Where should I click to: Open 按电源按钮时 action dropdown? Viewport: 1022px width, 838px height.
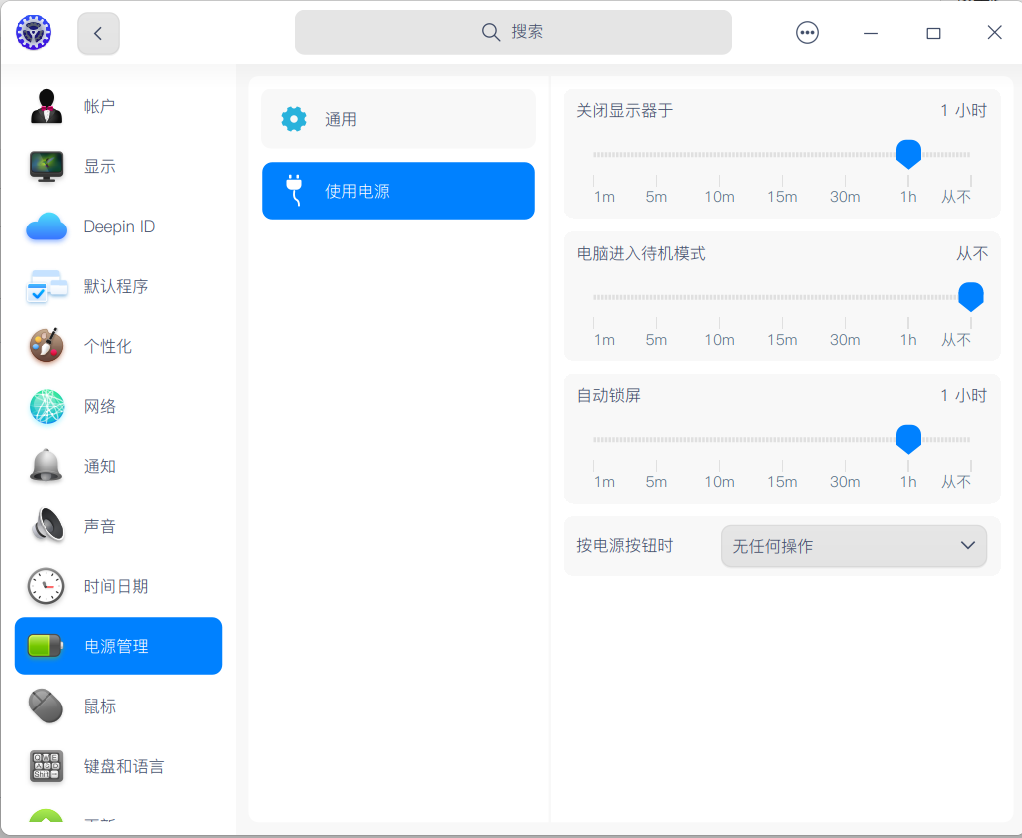[x=853, y=546]
